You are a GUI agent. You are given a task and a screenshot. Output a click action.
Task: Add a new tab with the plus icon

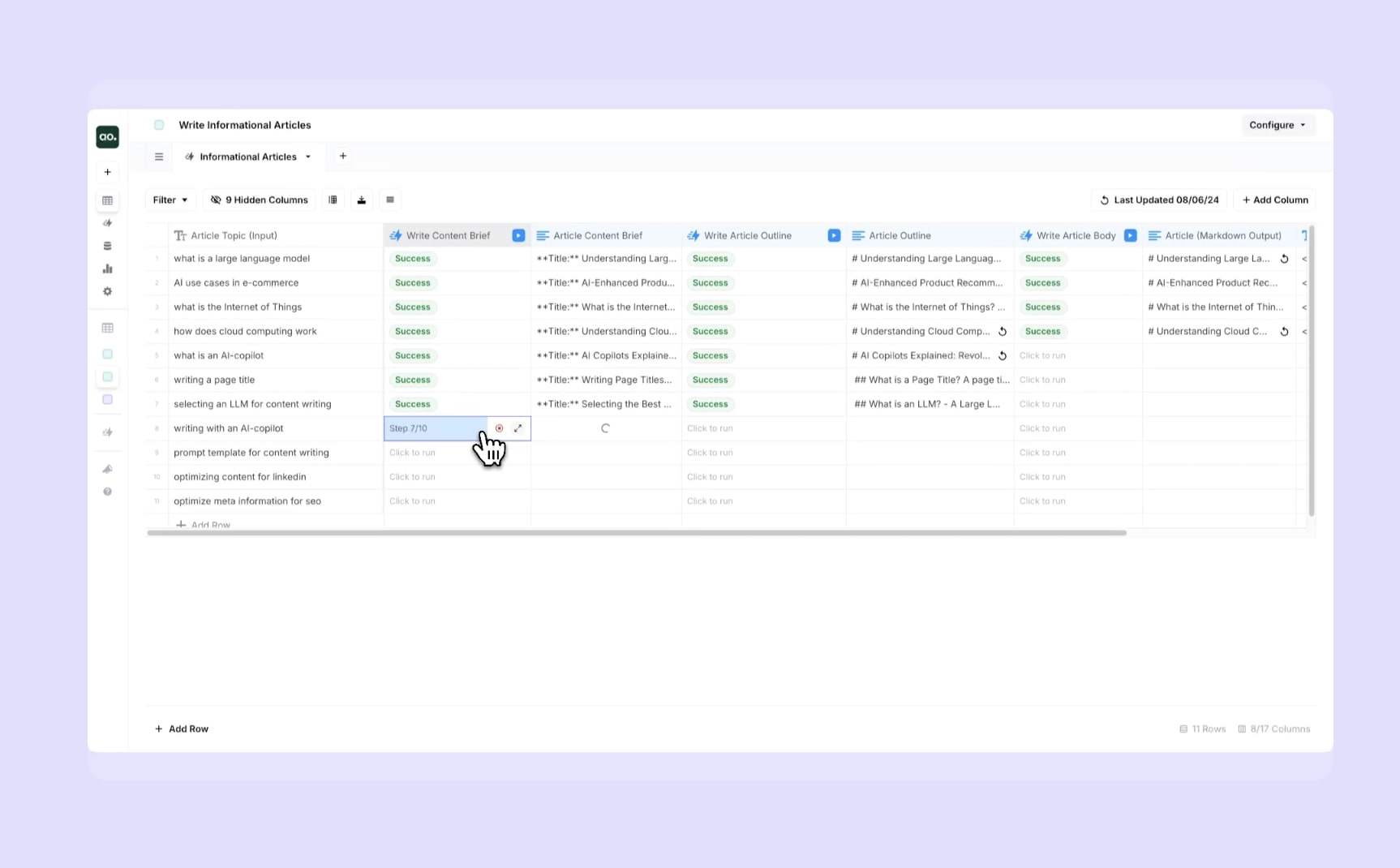(342, 156)
